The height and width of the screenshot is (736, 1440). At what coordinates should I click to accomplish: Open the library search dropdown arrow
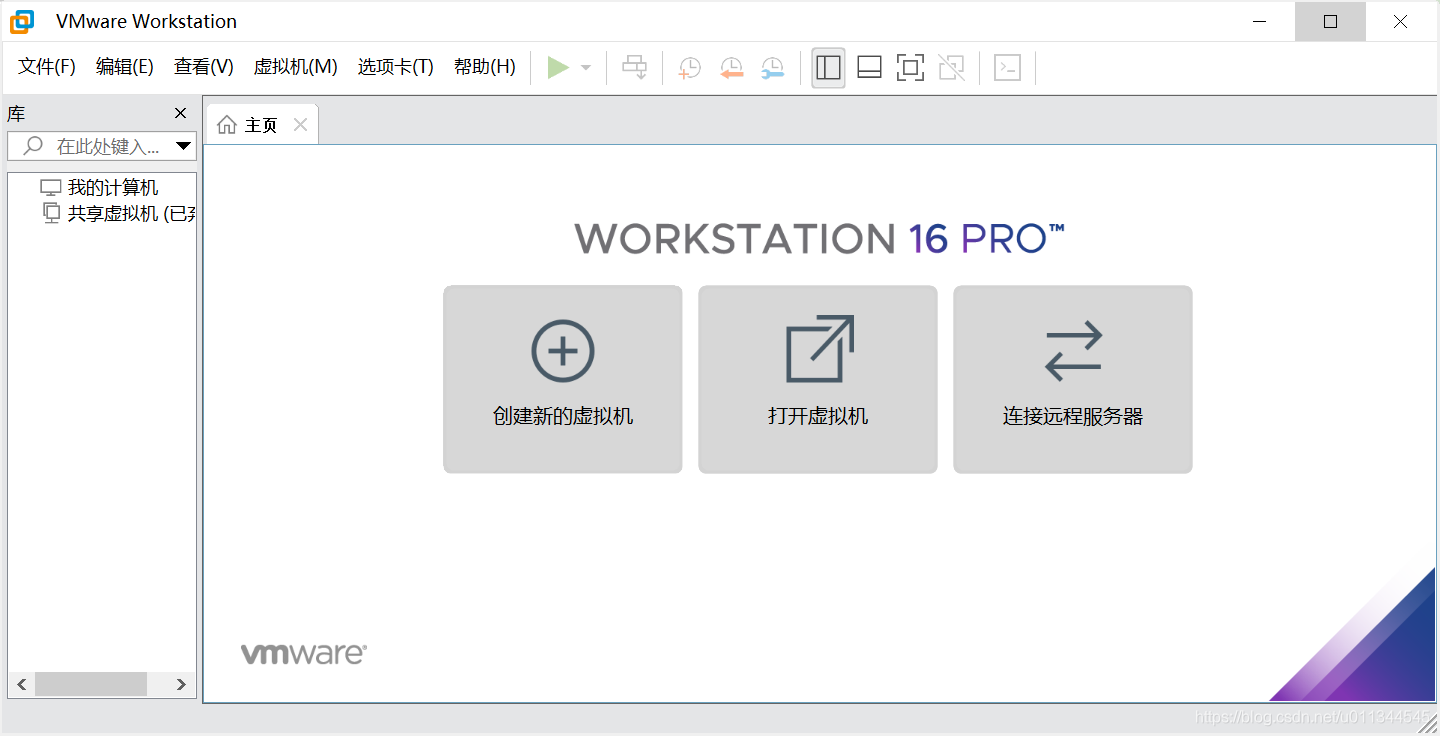tap(184, 146)
